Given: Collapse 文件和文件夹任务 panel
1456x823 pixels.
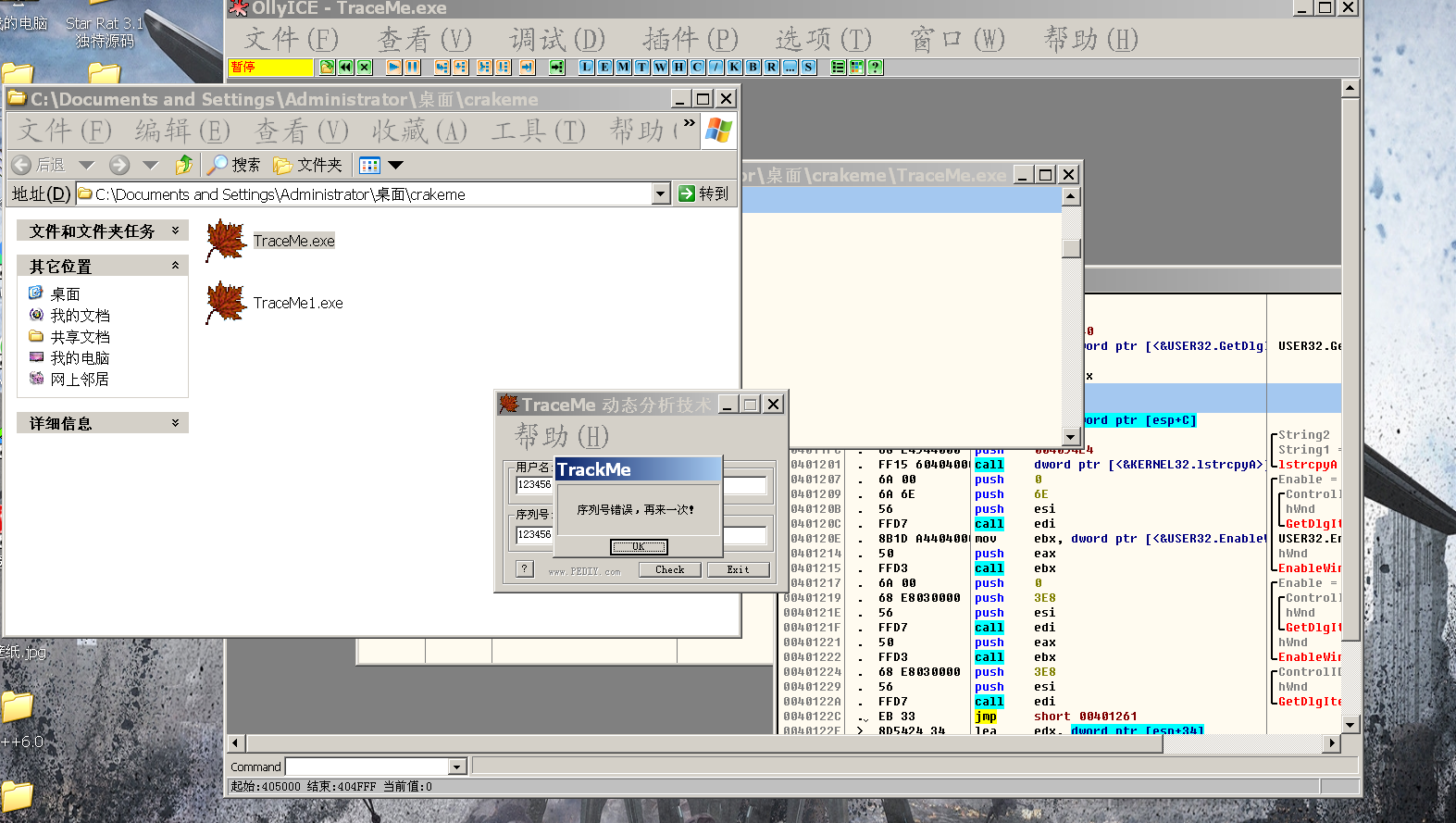Looking at the screenshot, I should [x=175, y=231].
